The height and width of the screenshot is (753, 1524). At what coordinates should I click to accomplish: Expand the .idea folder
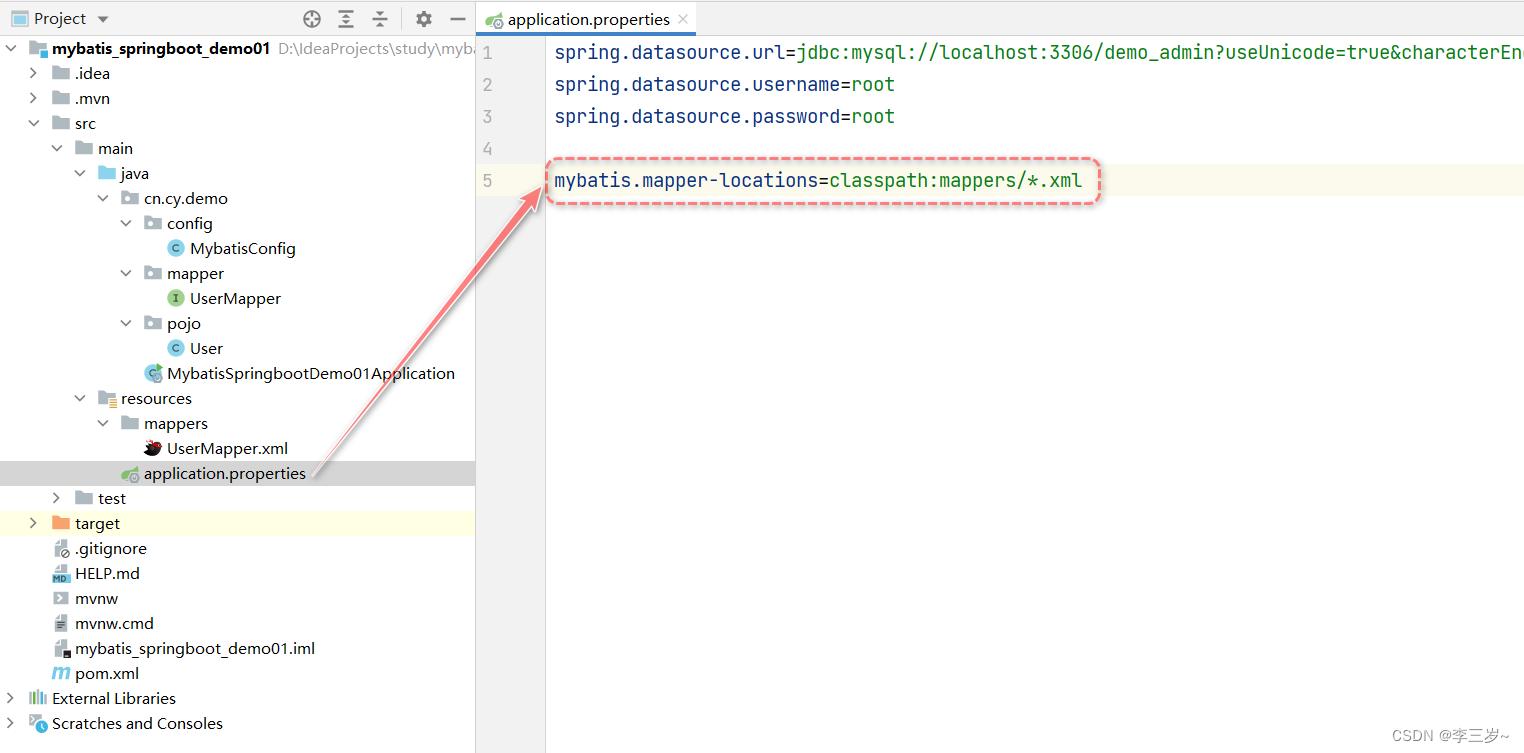pos(34,73)
